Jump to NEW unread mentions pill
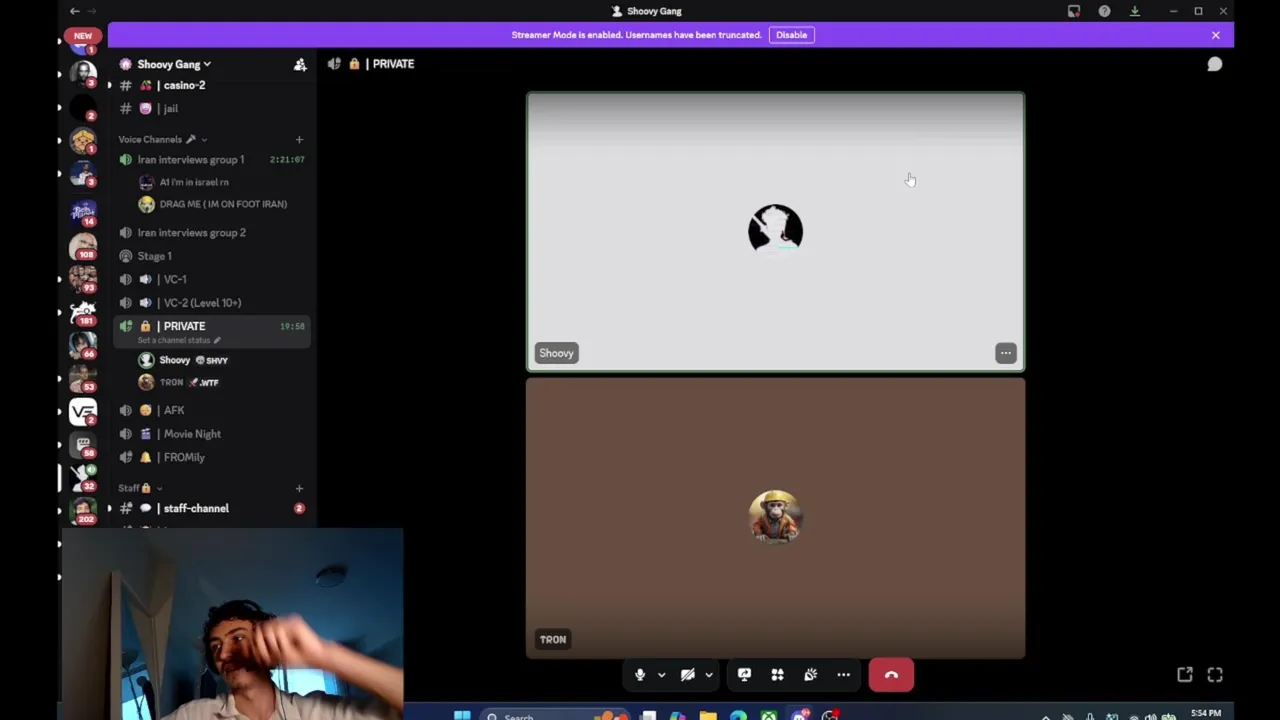The image size is (1280, 720). click(83, 36)
